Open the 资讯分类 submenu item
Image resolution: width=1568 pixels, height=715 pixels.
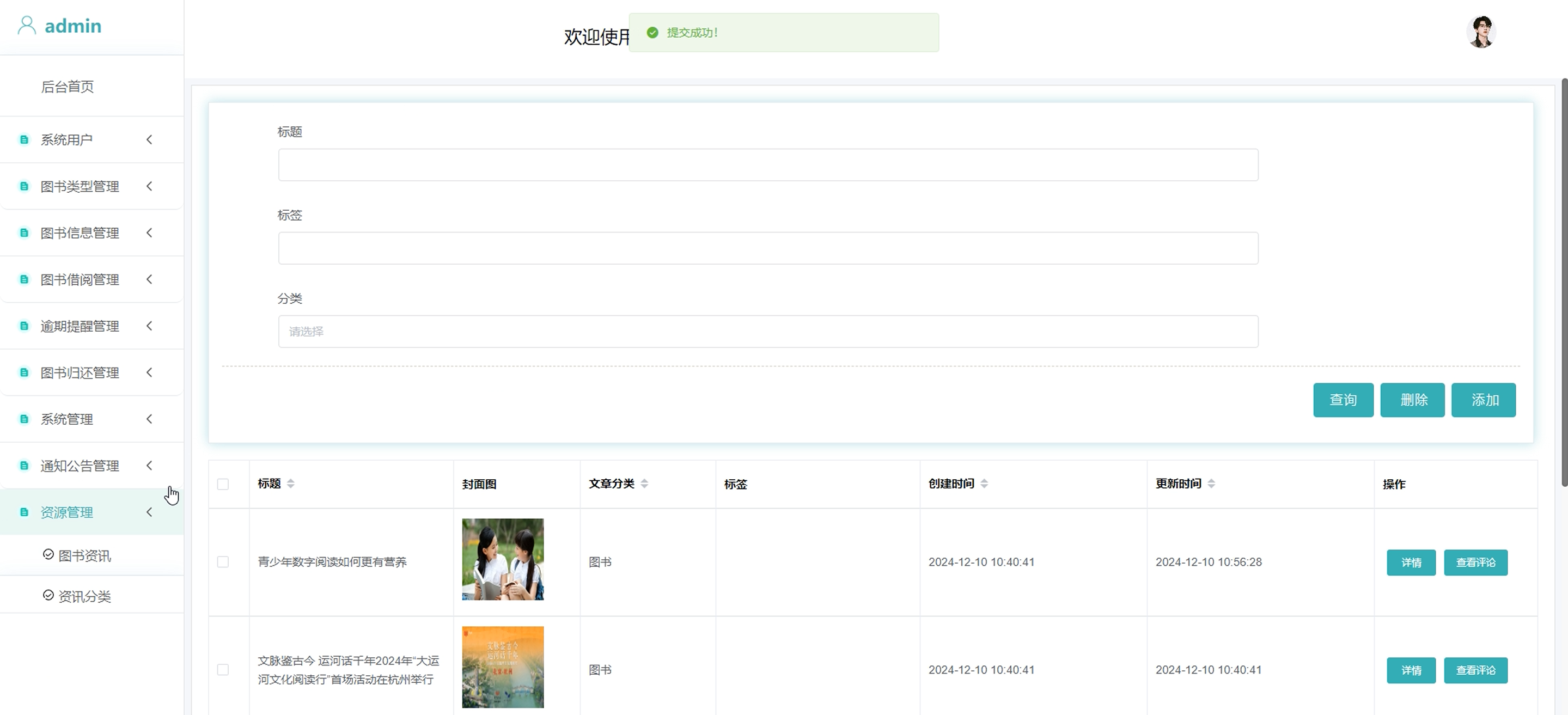pos(84,596)
